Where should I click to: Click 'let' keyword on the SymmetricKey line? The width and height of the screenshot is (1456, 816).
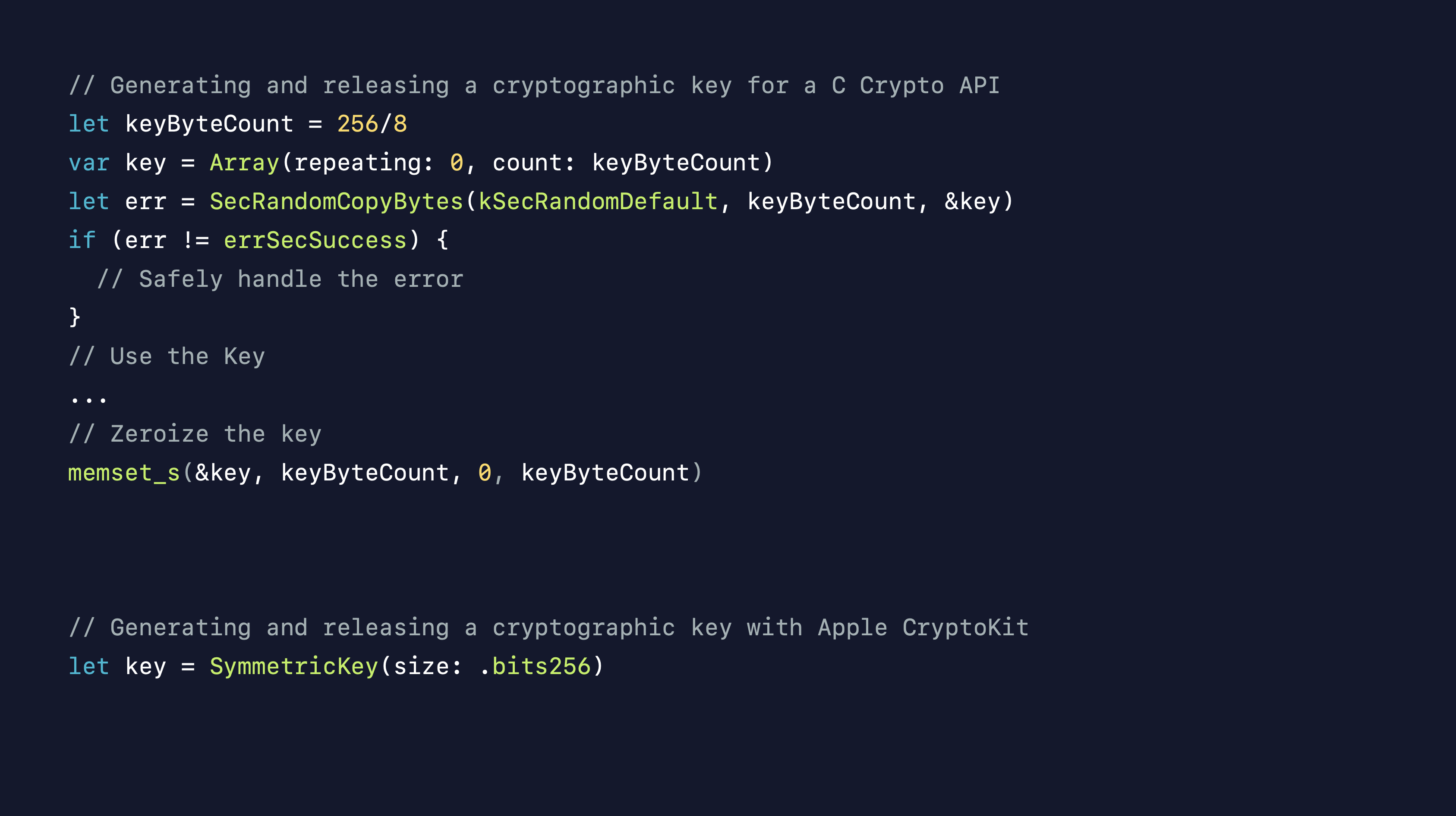(89, 667)
